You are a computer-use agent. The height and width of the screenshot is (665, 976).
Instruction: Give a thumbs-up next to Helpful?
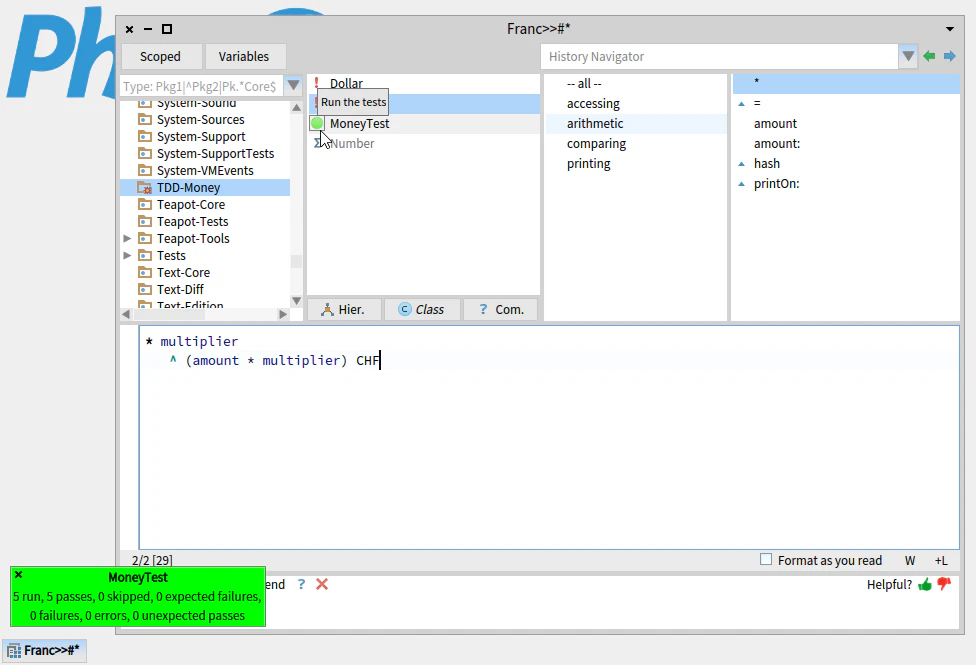point(925,584)
